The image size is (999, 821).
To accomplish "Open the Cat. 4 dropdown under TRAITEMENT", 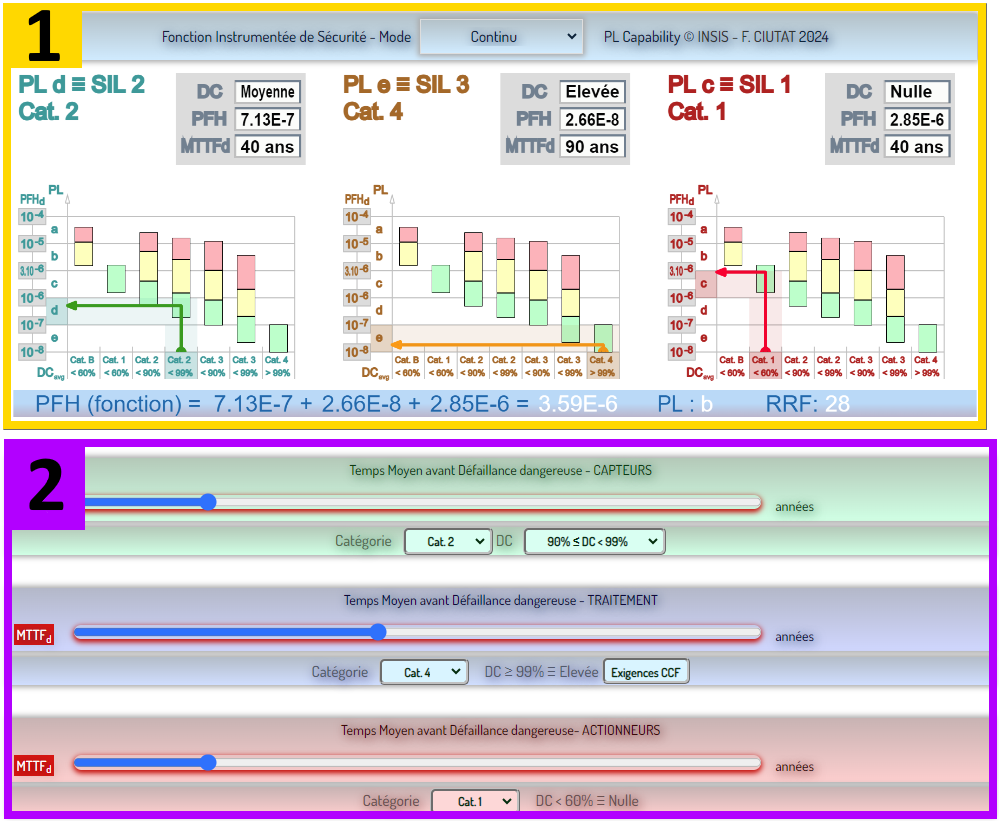I will tap(424, 671).
